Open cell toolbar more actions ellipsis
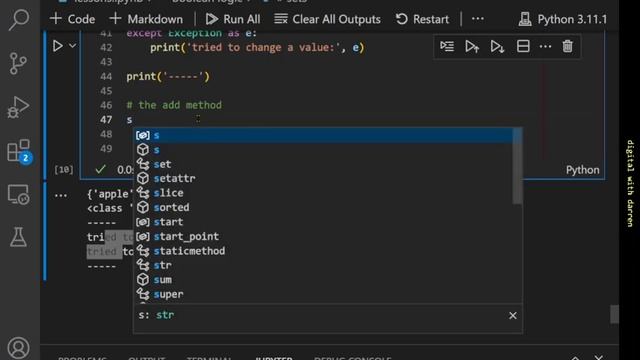The image size is (640, 360). [x=545, y=47]
